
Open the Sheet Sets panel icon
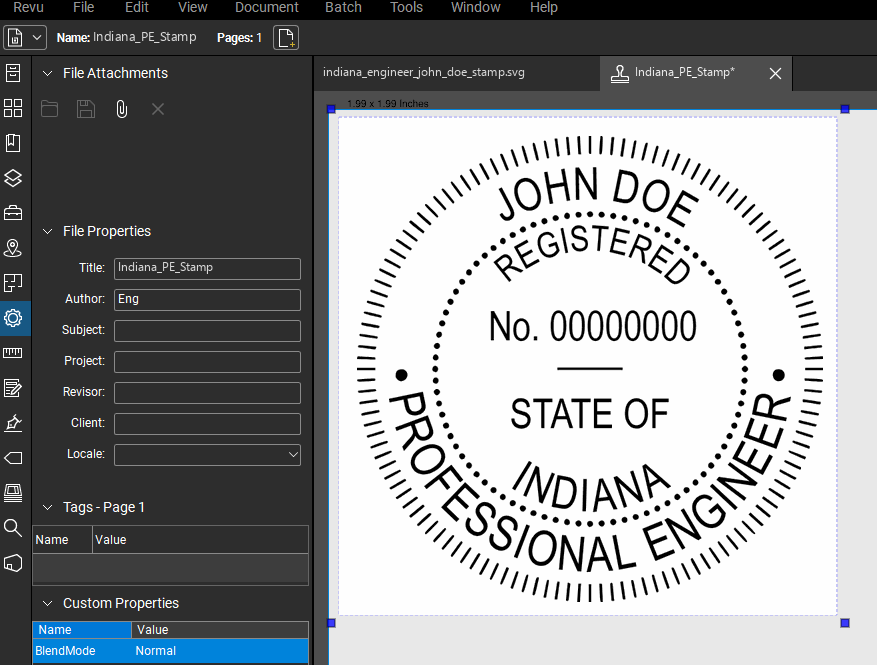[x=13, y=283]
